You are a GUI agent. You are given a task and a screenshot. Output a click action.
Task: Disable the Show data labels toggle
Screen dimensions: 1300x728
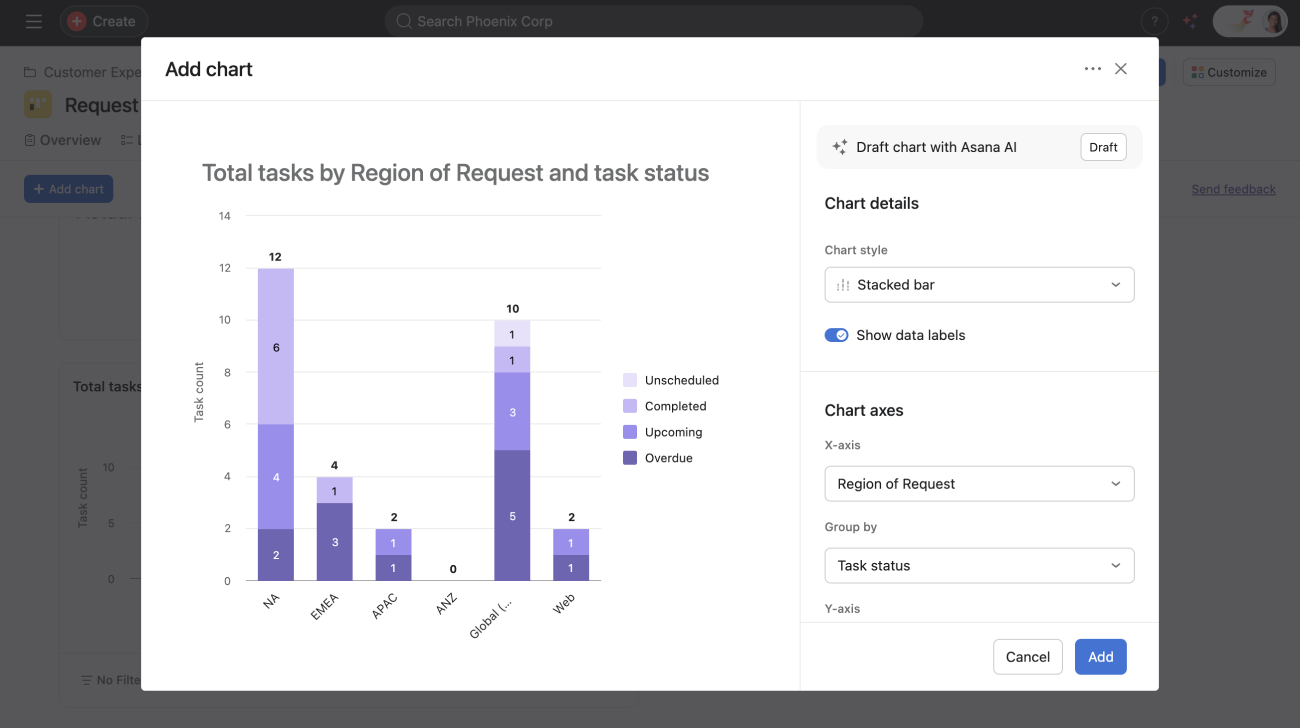pyautogui.click(x=836, y=335)
